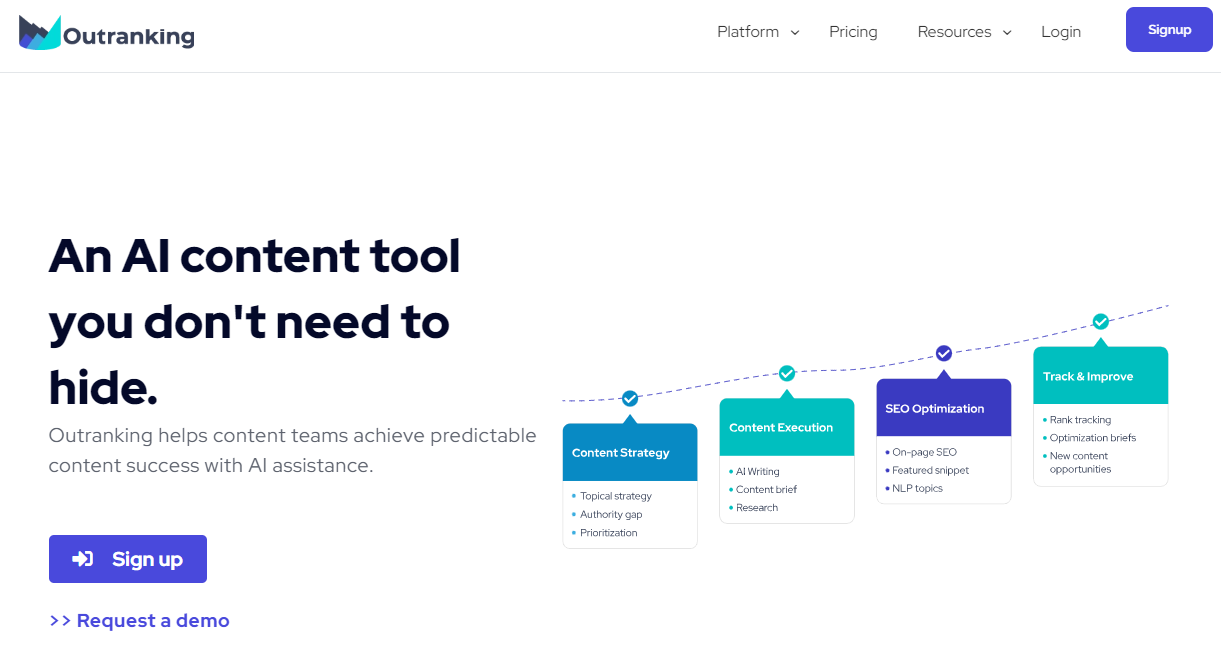1221x646 pixels.
Task: Expand the Resources dropdown chevron
Action: [x=1007, y=33]
